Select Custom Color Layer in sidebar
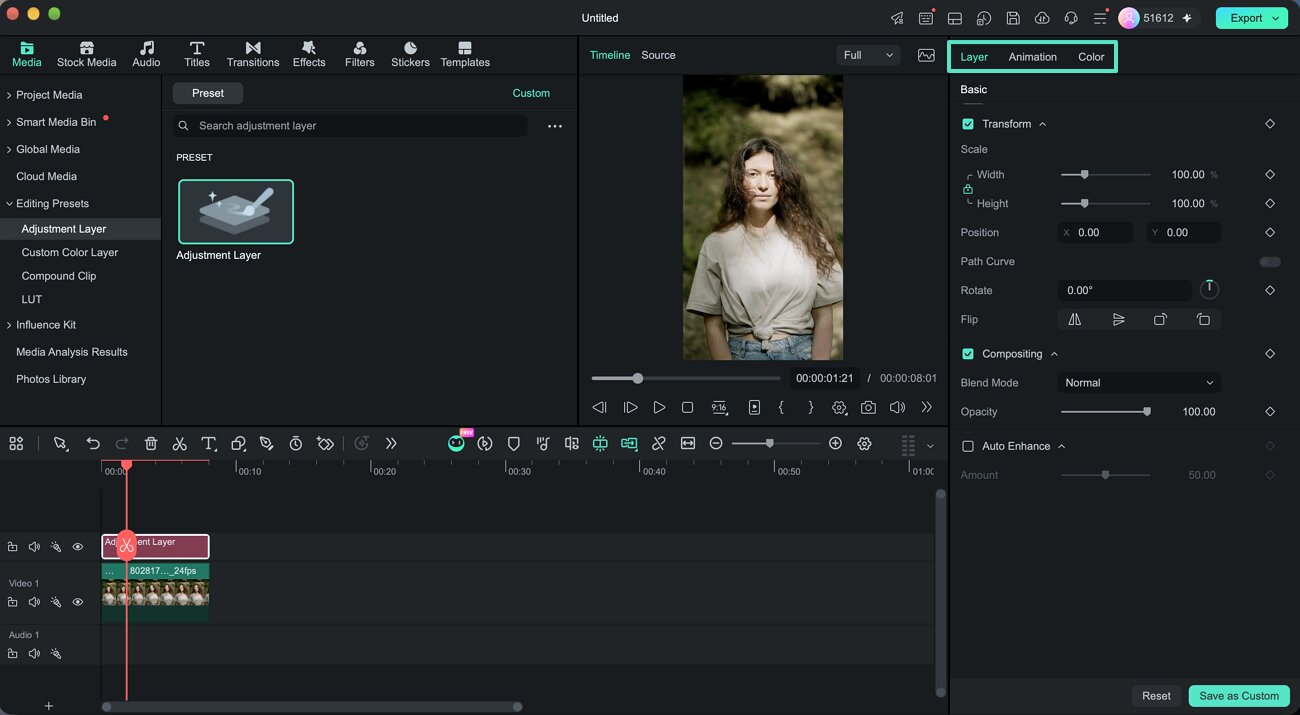 point(70,253)
